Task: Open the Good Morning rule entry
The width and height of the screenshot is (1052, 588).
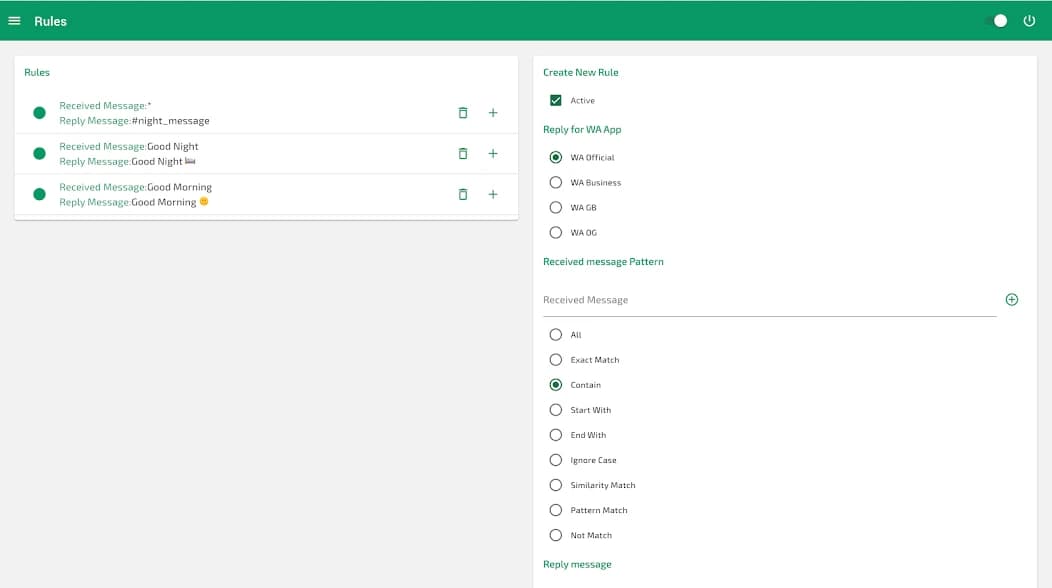Action: pos(135,194)
